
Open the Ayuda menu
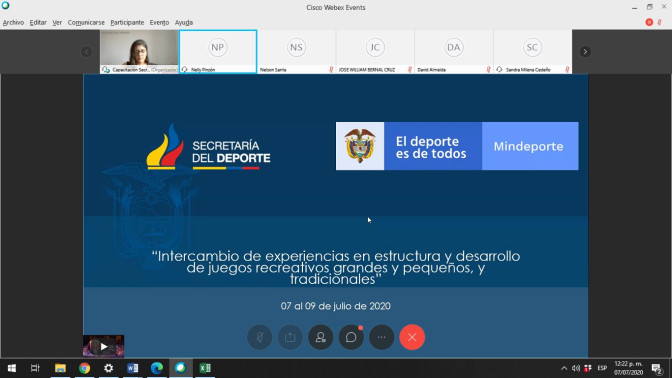[183, 22]
